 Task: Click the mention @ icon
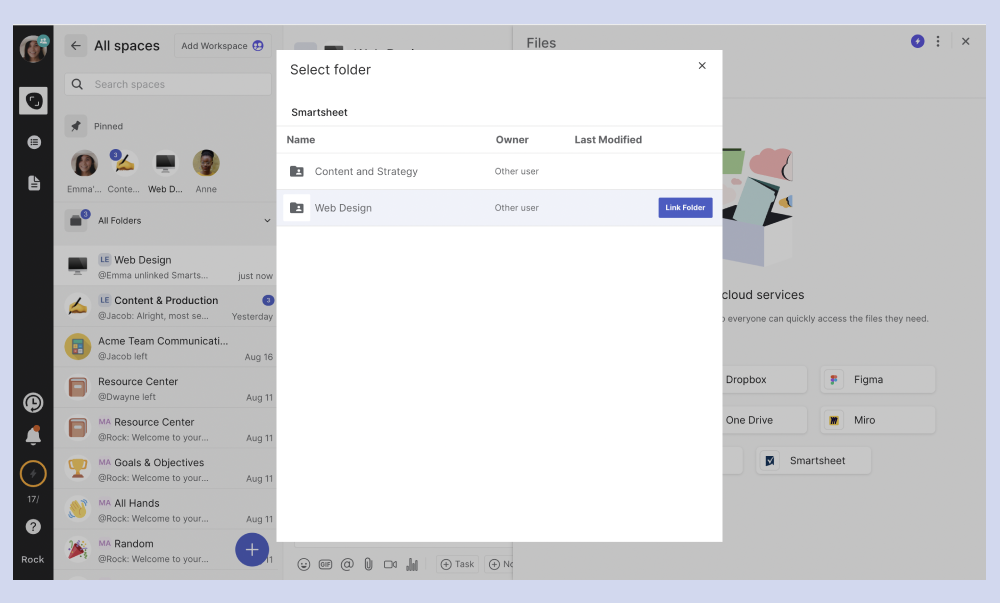(x=347, y=564)
